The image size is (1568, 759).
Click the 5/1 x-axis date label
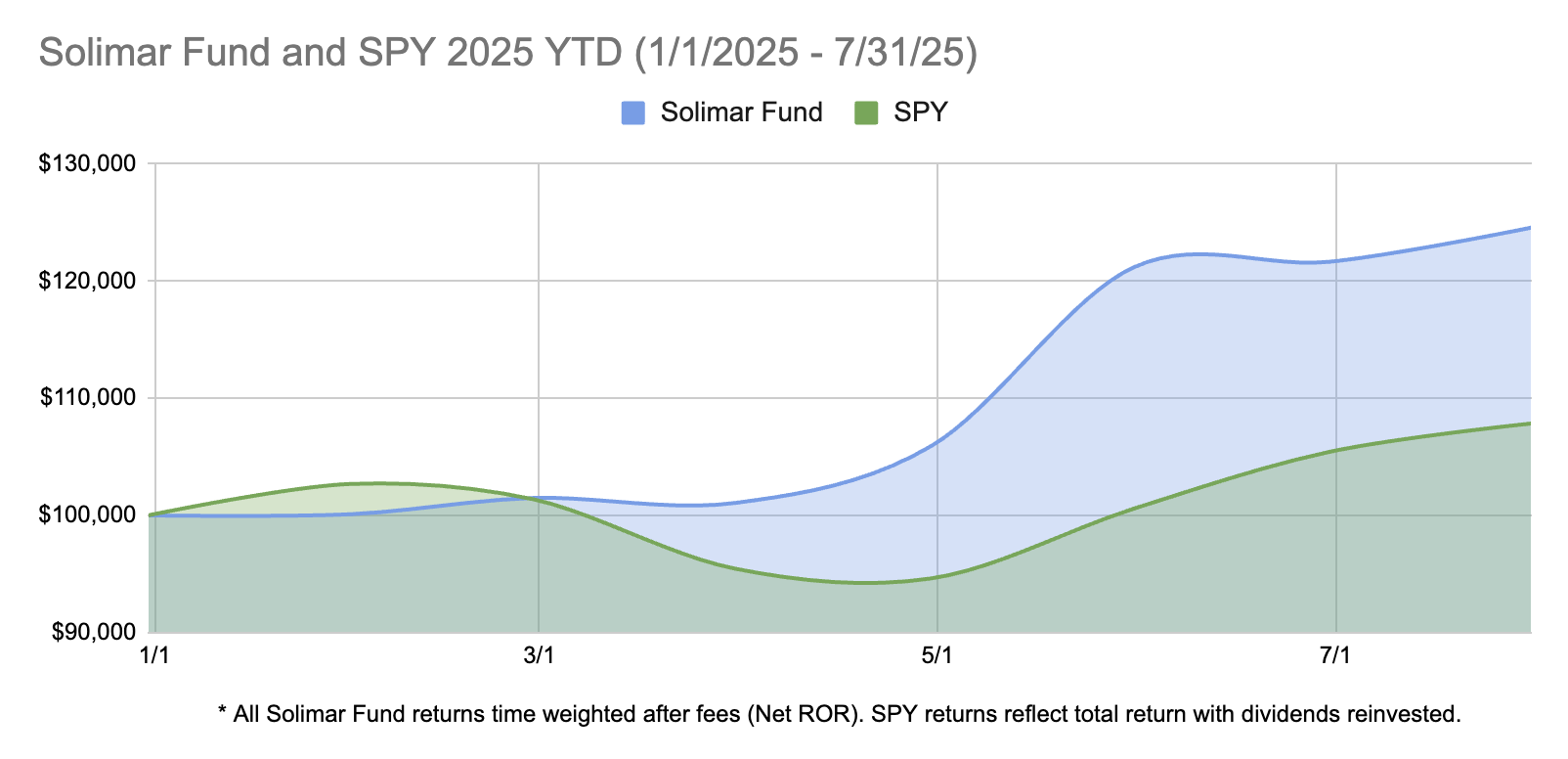936,655
